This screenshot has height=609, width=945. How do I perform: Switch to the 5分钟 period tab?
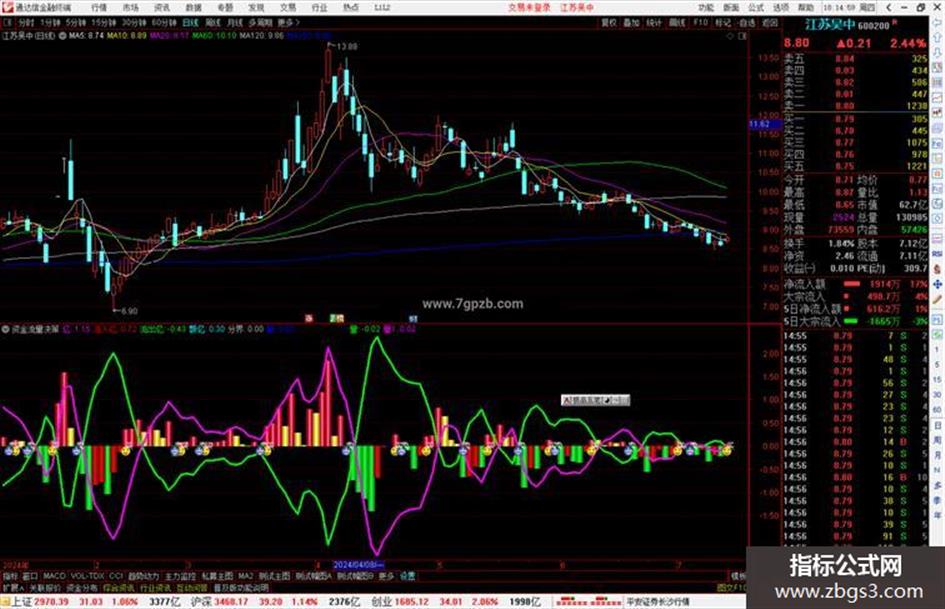click(x=75, y=23)
